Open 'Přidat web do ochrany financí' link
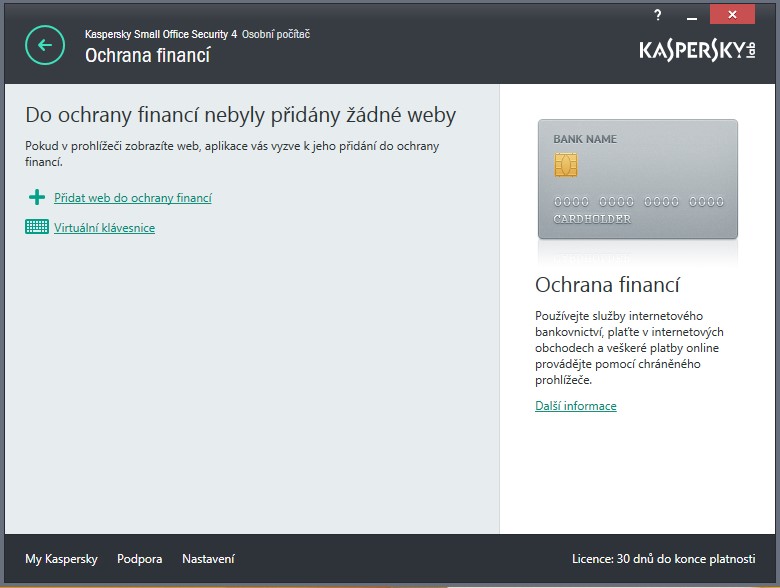 (132, 198)
